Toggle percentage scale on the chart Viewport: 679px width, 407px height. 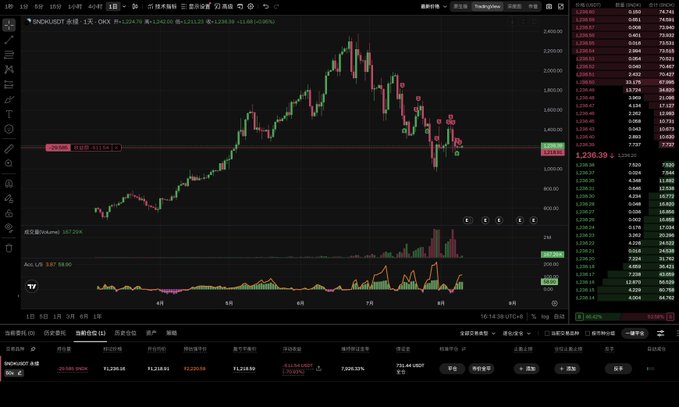(534, 317)
